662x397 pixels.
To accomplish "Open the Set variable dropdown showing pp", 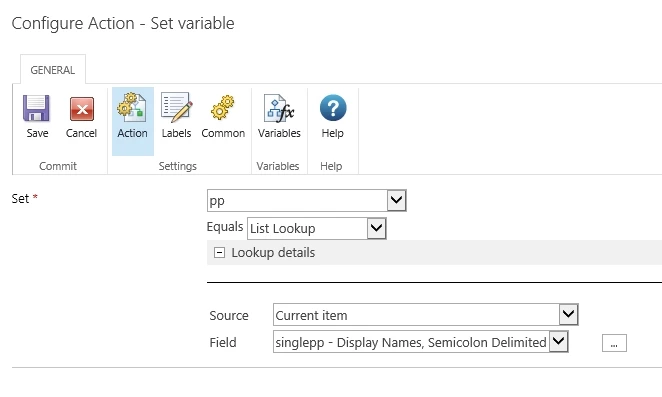I will pyautogui.click(x=307, y=201).
